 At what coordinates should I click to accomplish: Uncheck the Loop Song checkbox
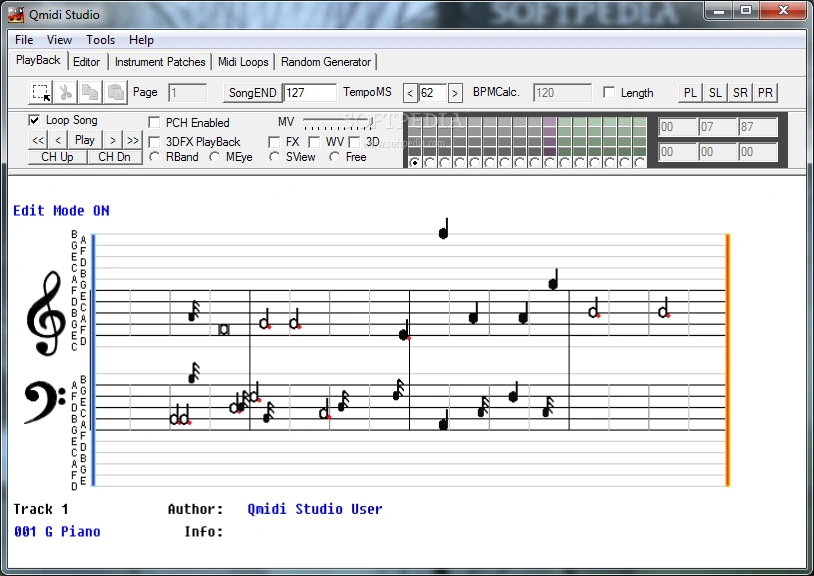click(x=34, y=120)
